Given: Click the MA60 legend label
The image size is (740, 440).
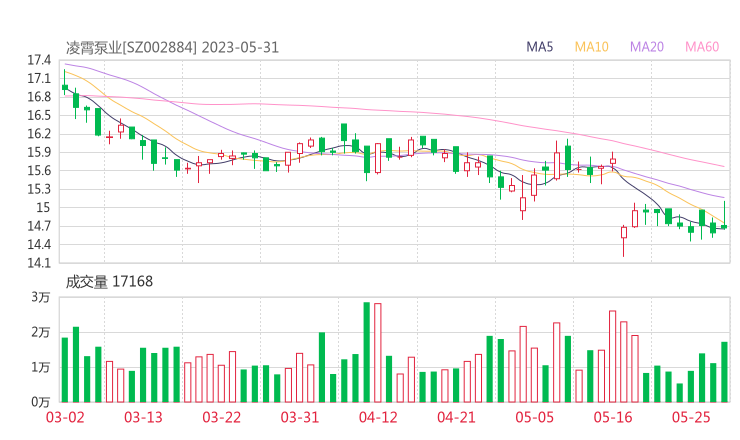Looking at the screenshot, I should (702, 47).
